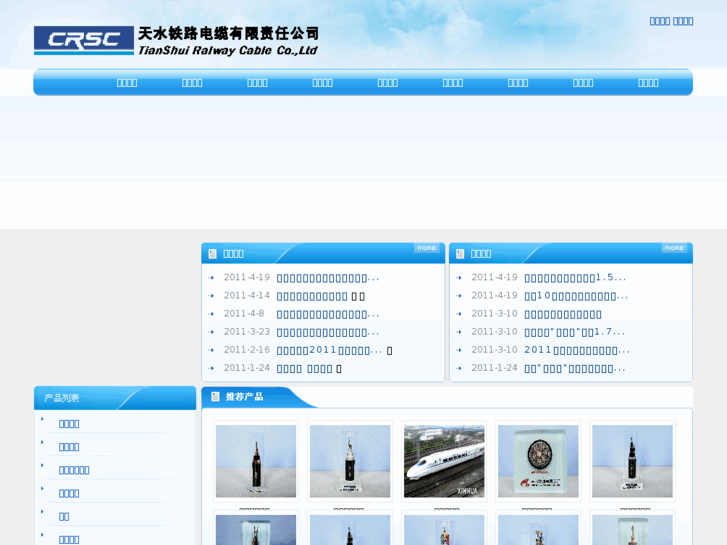Open the 2011-3-10 headline ending in '1.7...'
Viewport: 727px width, 545px height.
(574, 332)
